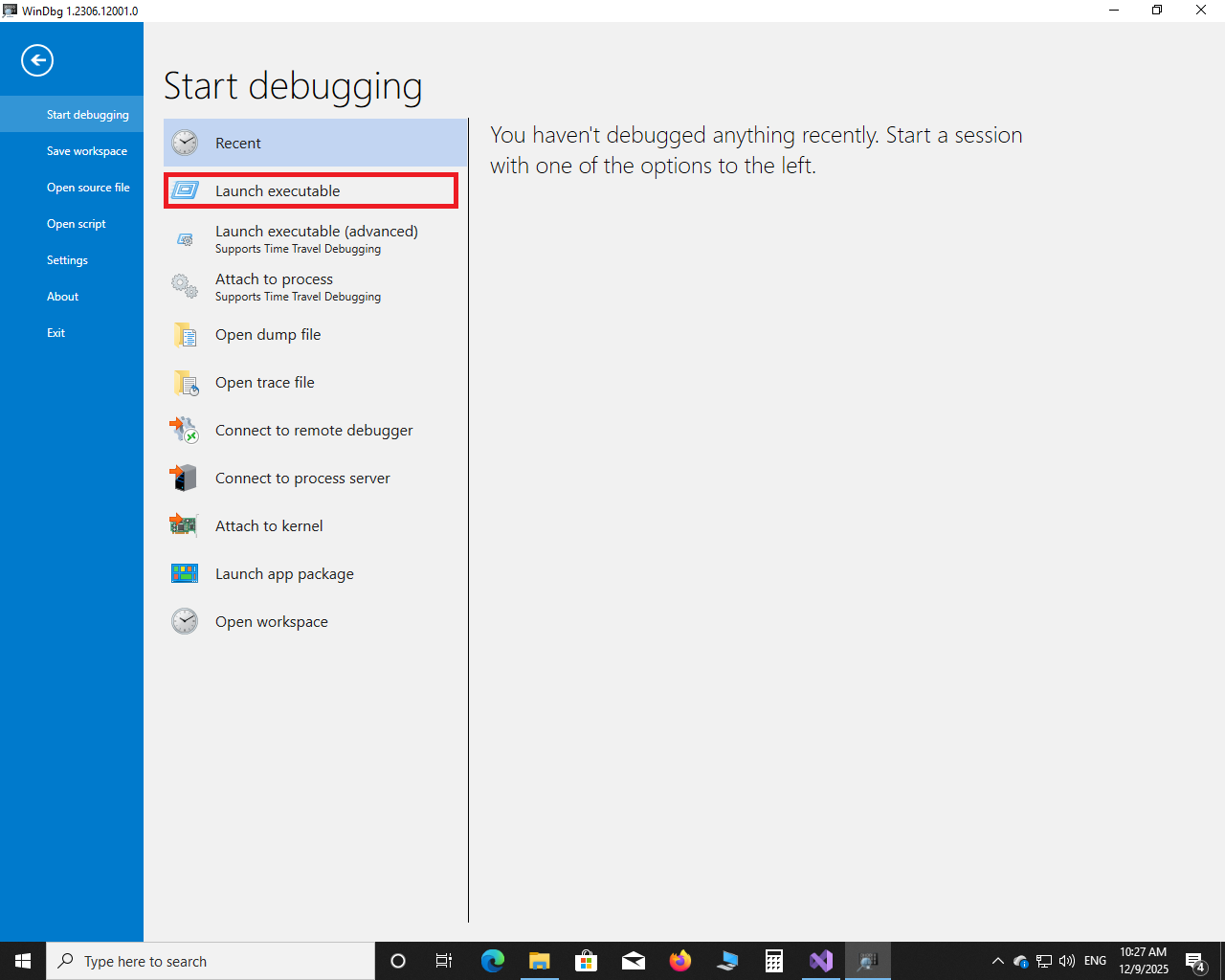Click the back arrow circle icon
This screenshot has height=980, width=1225.
coord(37,60)
